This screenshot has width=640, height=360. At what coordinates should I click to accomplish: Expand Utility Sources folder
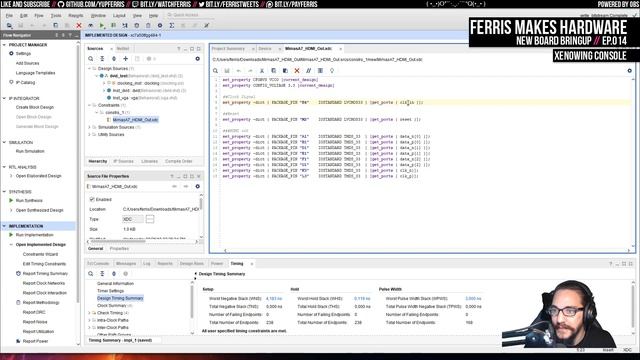coord(89,135)
